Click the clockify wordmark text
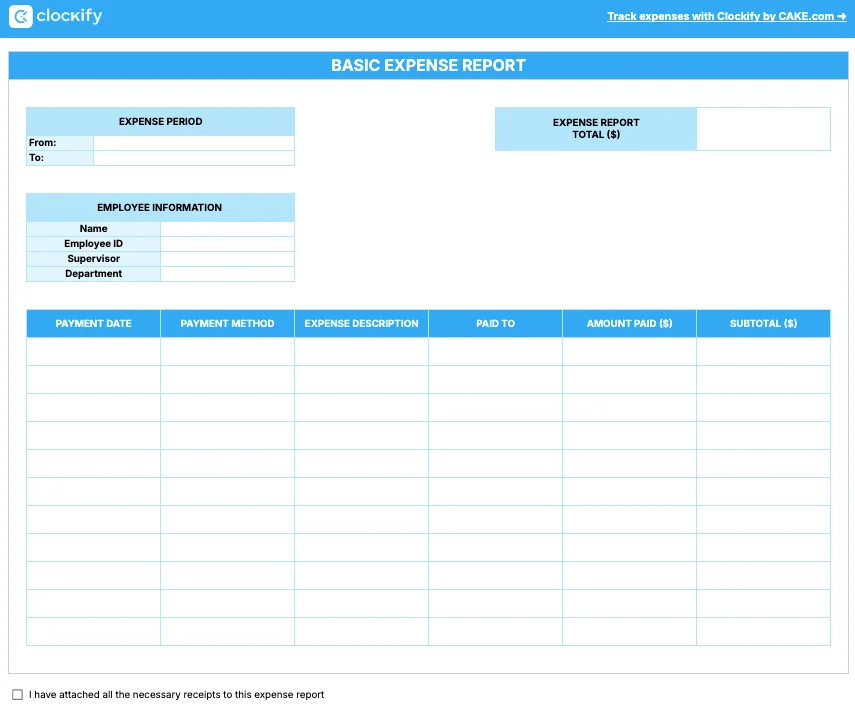This screenshot has height=711, width=855. pyautogui.click(x=69, y=16)
